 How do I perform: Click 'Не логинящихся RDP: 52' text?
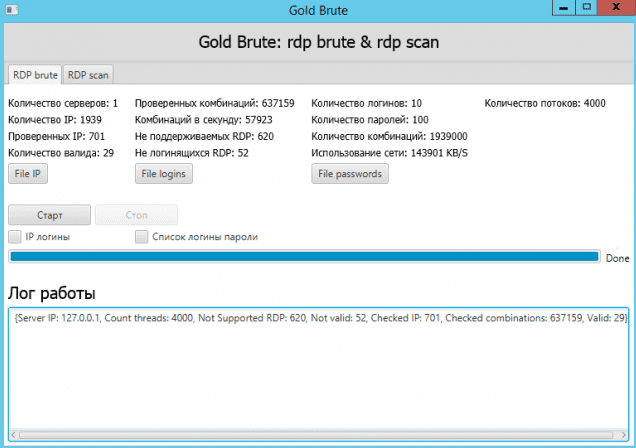point(191,153)
